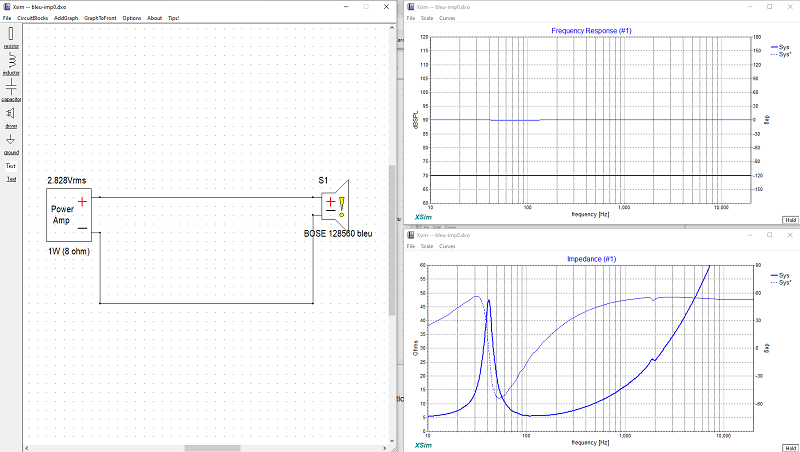
Task: Click the scroll-down arrow of the schematic scrollbar
Action: [x=392, y=441]
